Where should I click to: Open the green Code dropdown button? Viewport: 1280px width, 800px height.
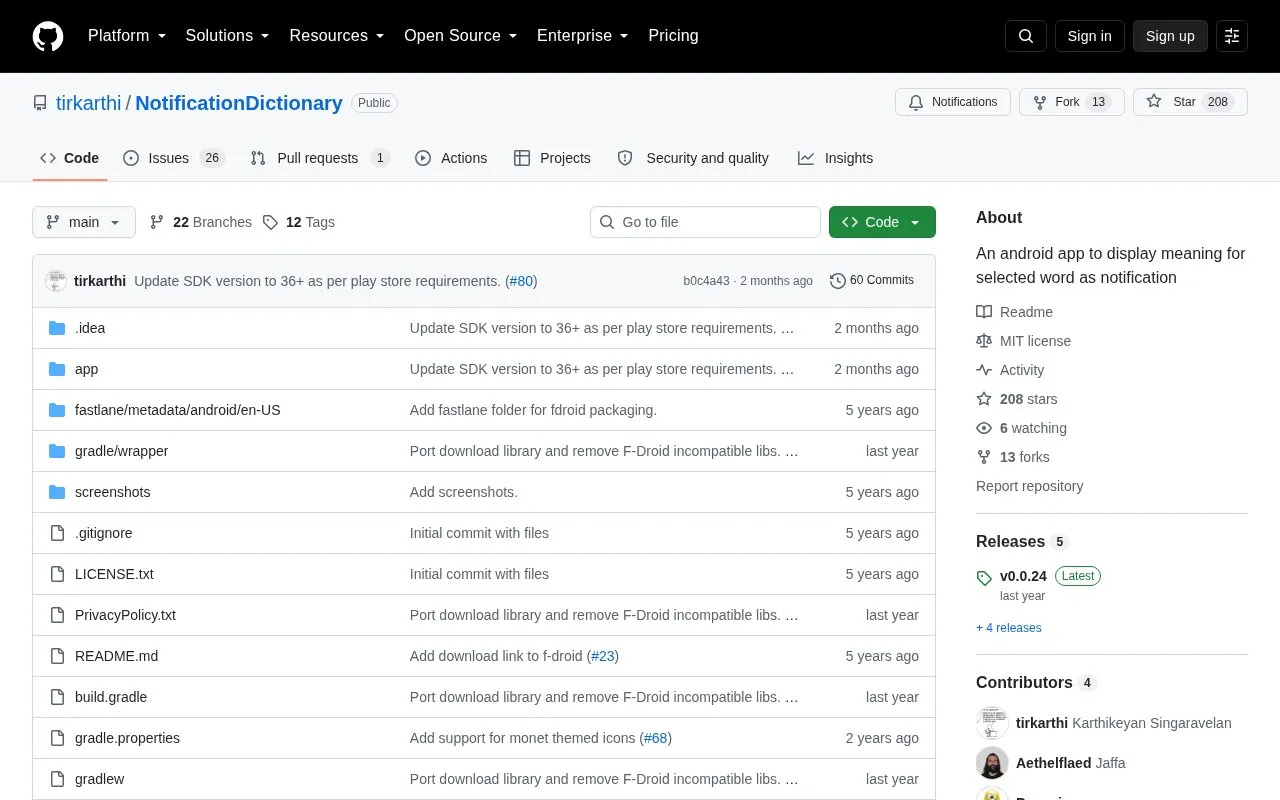coord(882,222)
